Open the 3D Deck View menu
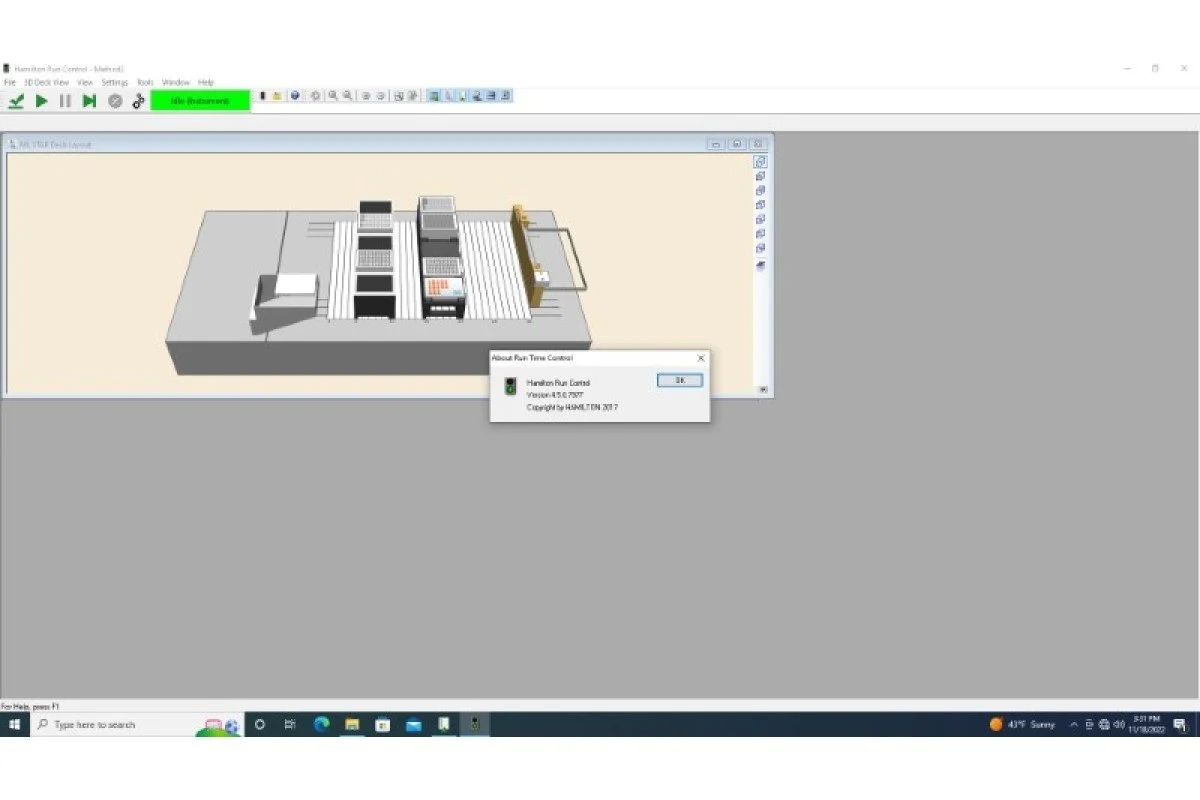Screen dimensions: 1200x800 click(46, 82)
